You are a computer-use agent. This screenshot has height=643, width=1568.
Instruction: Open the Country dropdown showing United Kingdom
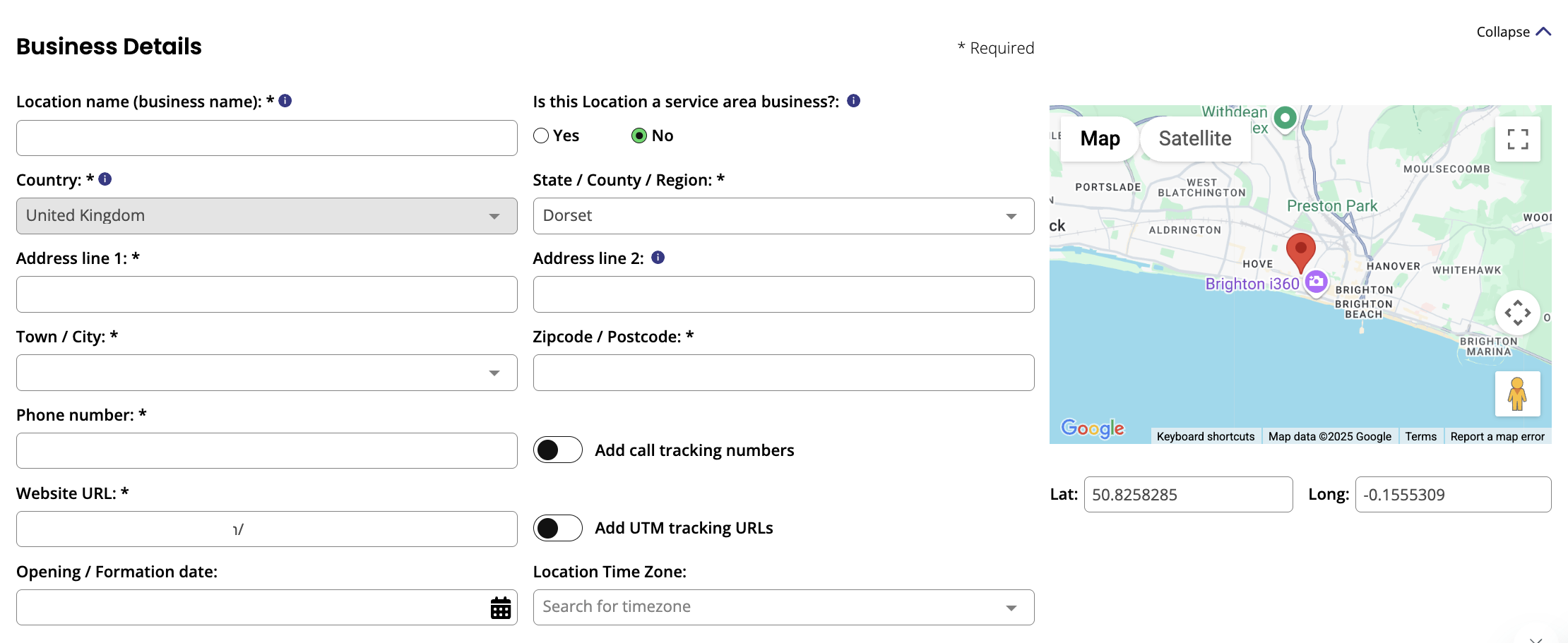pyautogui.click(x=267, y=216)
